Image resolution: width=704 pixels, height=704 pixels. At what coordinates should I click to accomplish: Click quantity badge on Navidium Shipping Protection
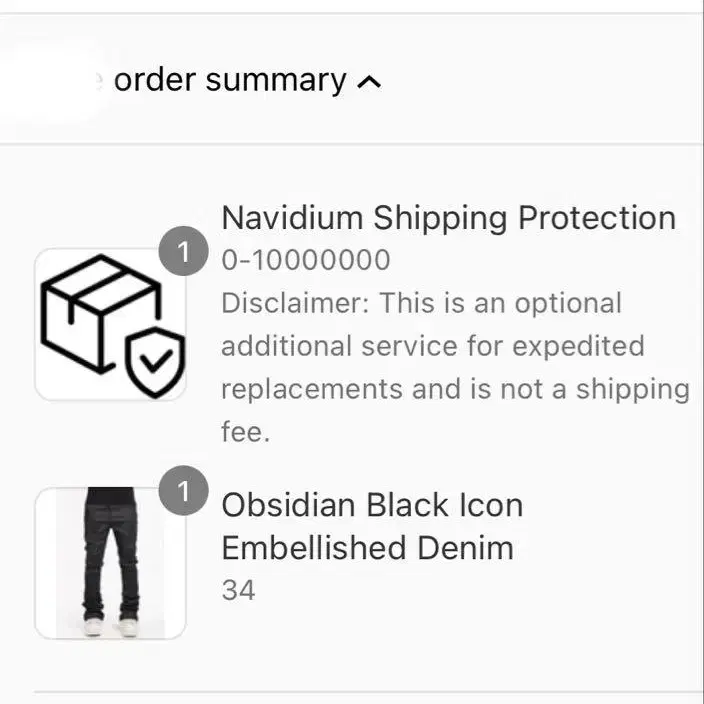(x=183, y=251)
